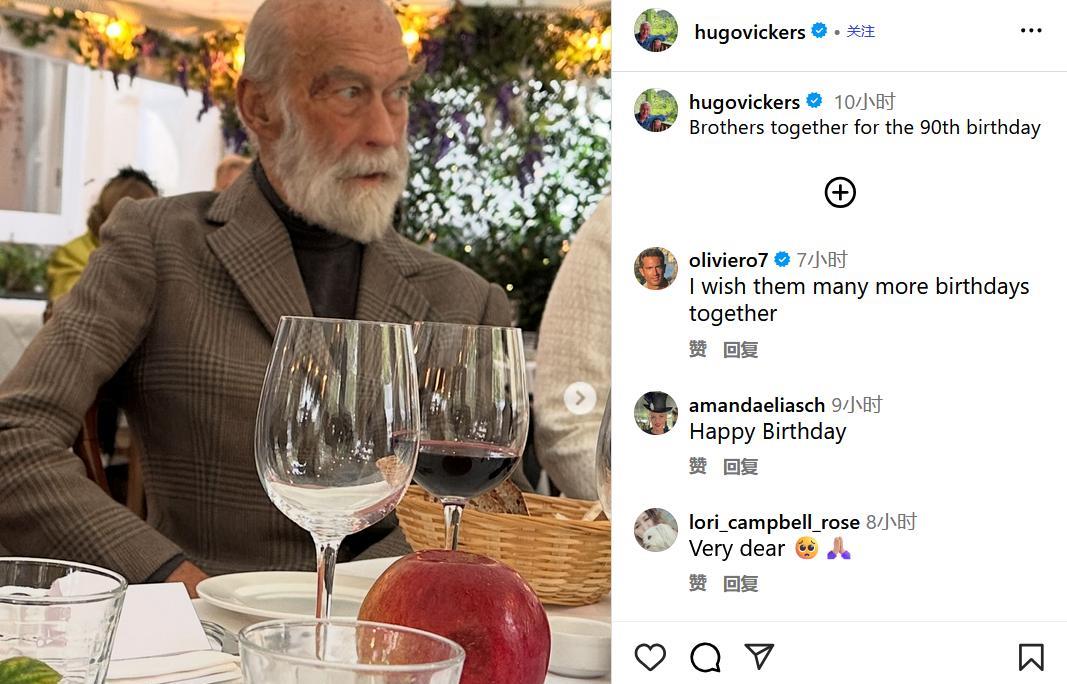
Task: Go to next photo in carousel
Action: [579, 398]
